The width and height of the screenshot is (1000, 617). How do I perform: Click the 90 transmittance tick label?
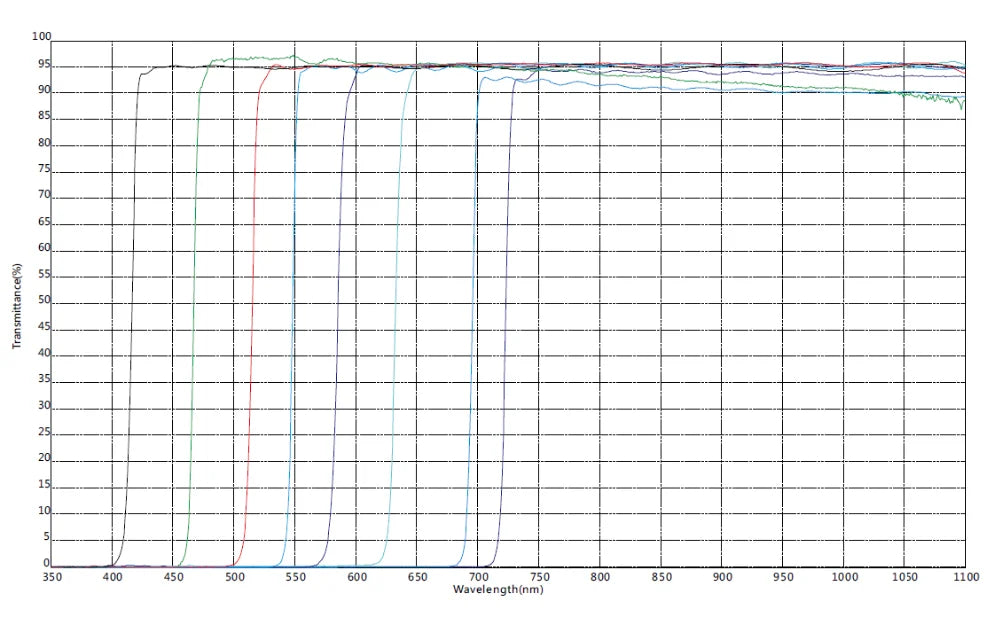[44, 90]
